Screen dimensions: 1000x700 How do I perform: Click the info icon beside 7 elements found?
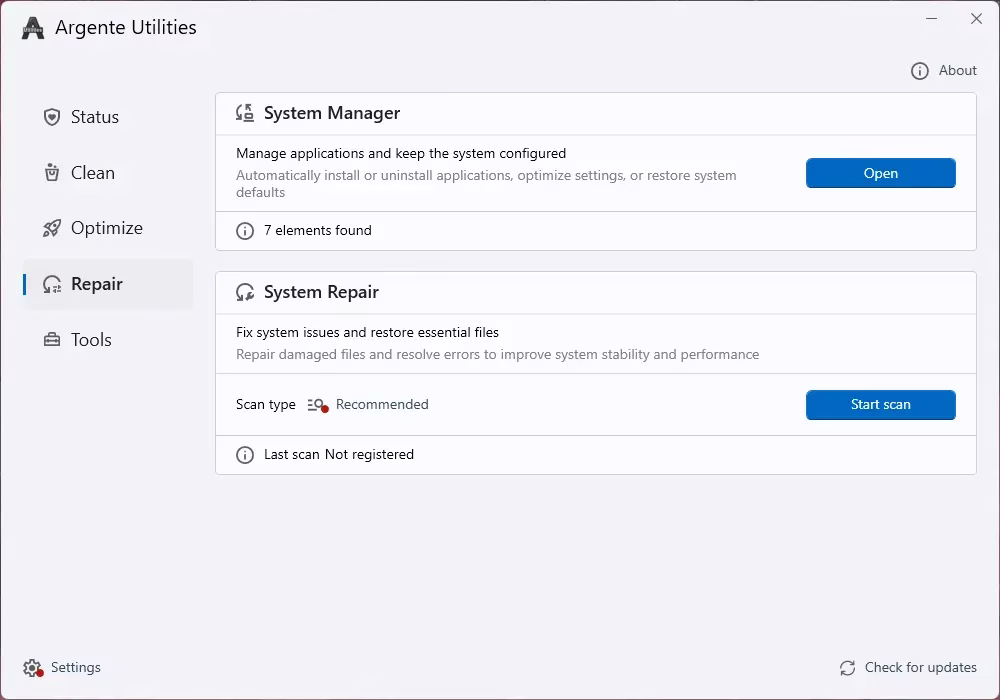245,230
